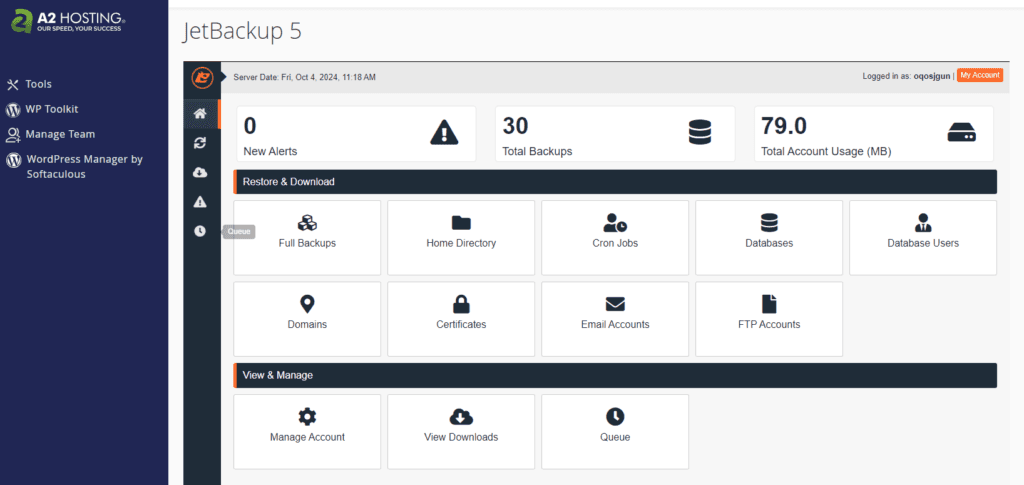The image size is (1024, 485).
Task: Click the View & Manage section header
Action: [x=615, y=375]
